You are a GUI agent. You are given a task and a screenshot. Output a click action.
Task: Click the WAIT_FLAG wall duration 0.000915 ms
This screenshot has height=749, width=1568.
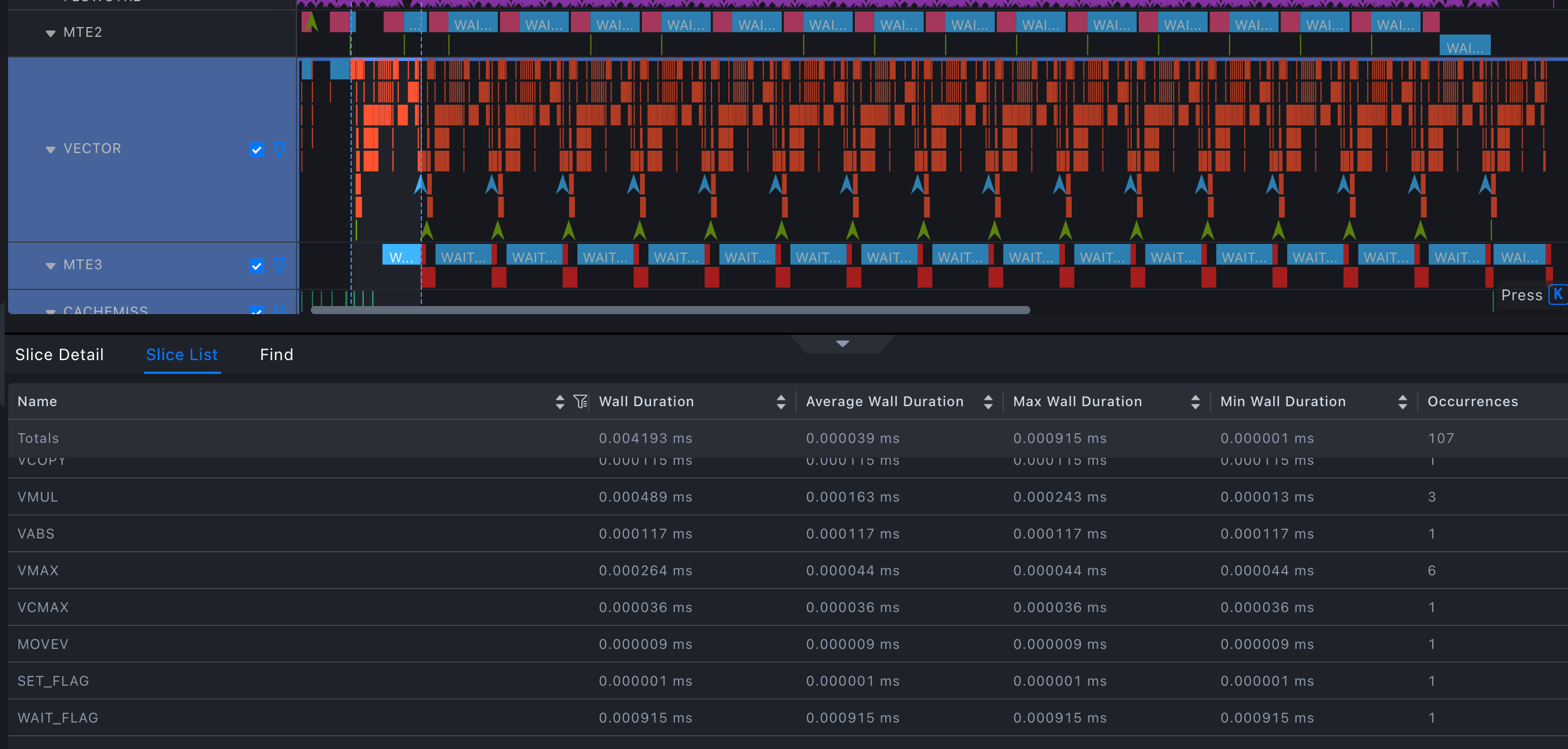pyautogui.click(x=645, y=718)
